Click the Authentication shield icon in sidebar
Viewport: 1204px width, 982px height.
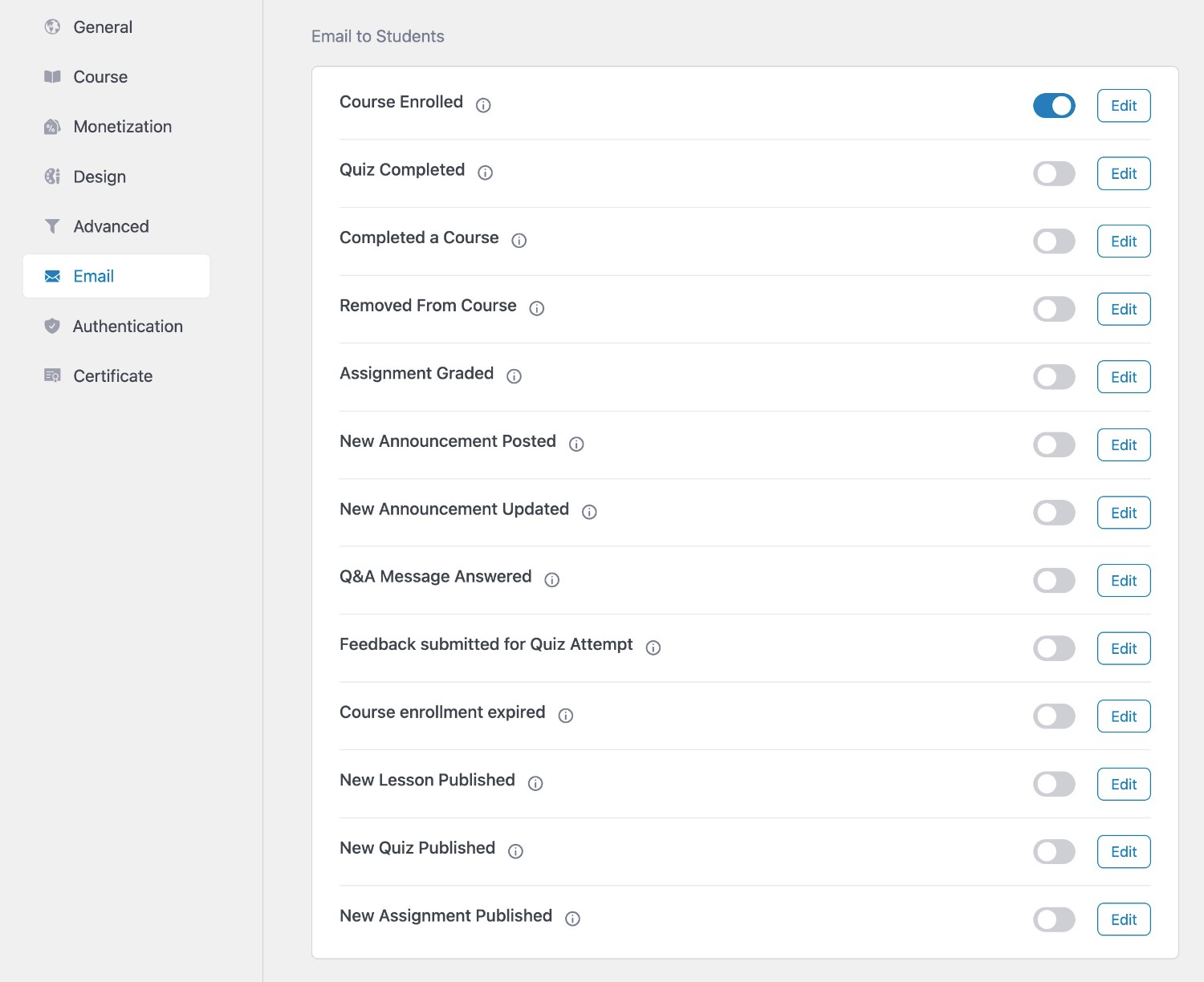click(52, 326)
